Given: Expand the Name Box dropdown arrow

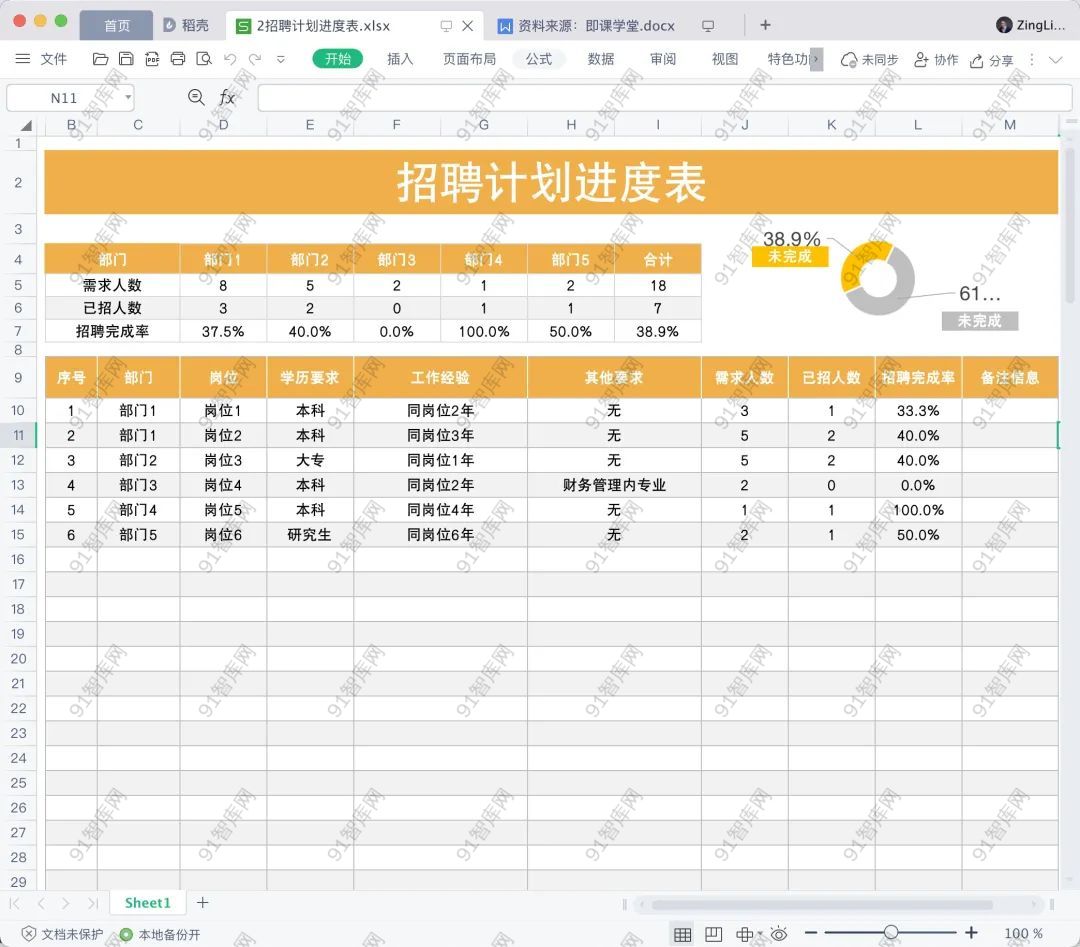Looking at the screenshot, I should tap(128, 98).
